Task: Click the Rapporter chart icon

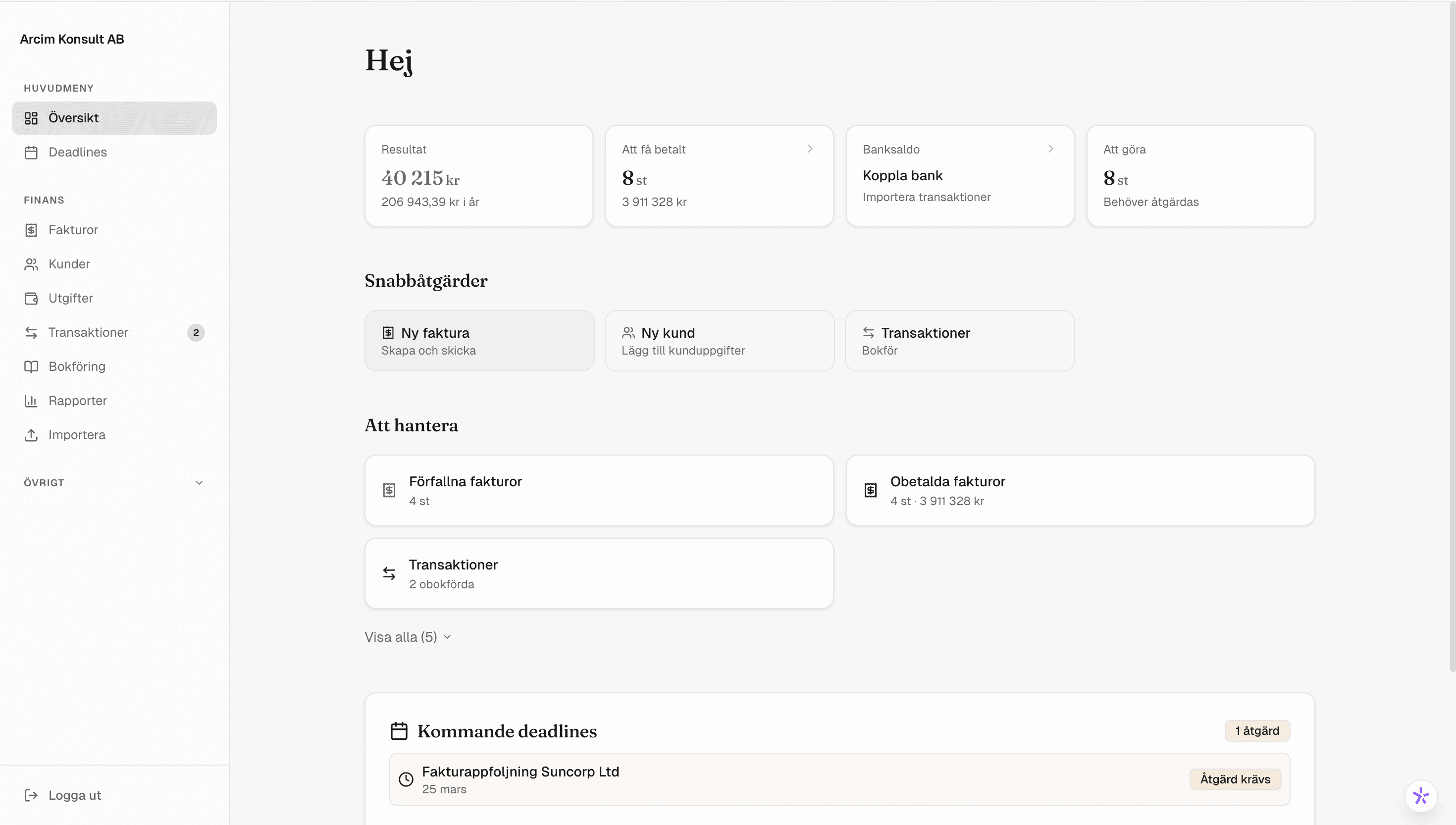Action: (x=31, y=401)
